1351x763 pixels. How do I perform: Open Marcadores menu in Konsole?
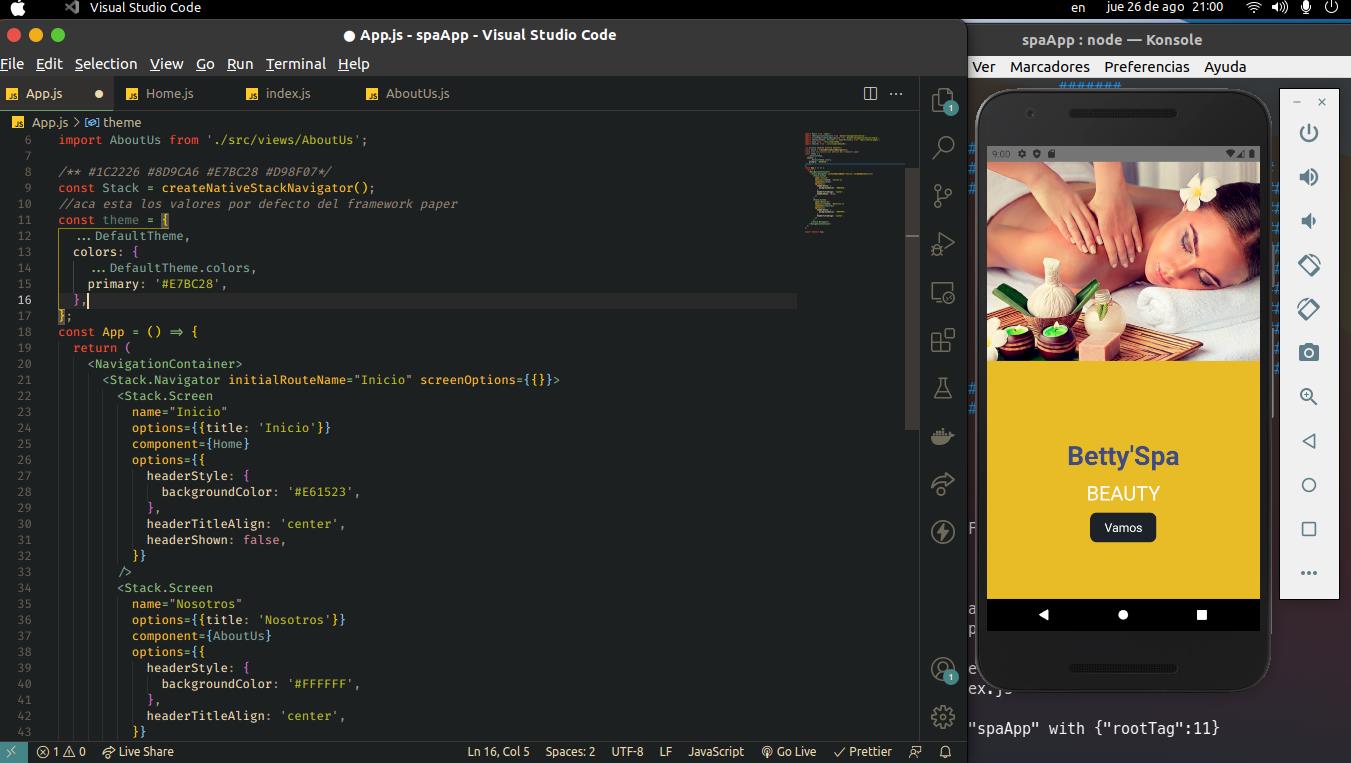(x=1050, y=66)
